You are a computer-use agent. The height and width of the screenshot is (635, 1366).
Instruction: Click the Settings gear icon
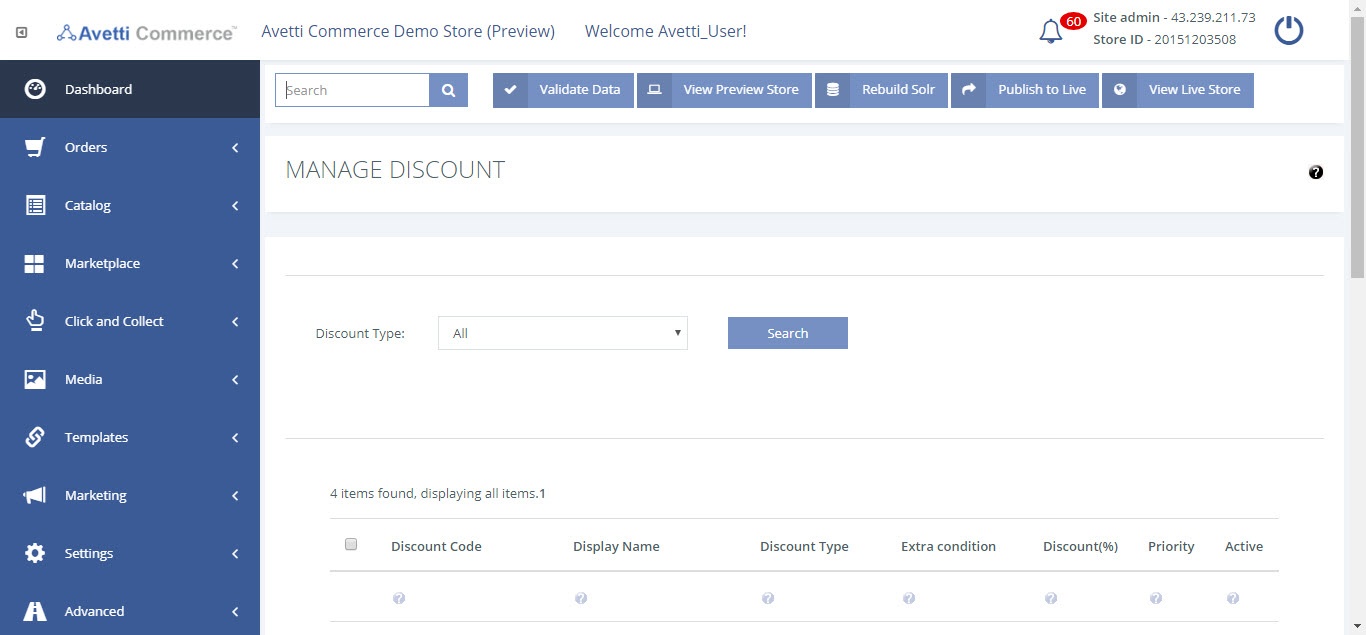(35, 553)
